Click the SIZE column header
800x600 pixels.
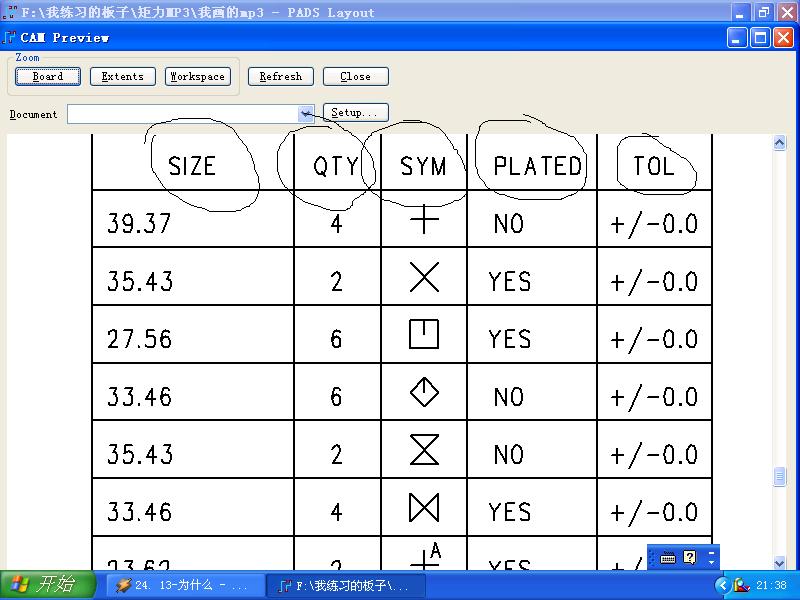pos(192,166)
